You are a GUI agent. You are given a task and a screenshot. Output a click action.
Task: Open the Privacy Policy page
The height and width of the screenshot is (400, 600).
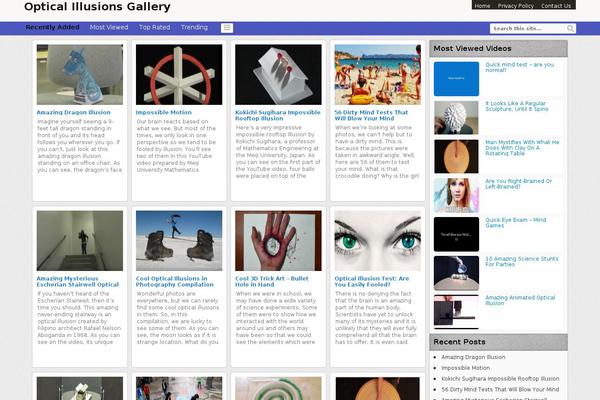[x=515, y=6]
